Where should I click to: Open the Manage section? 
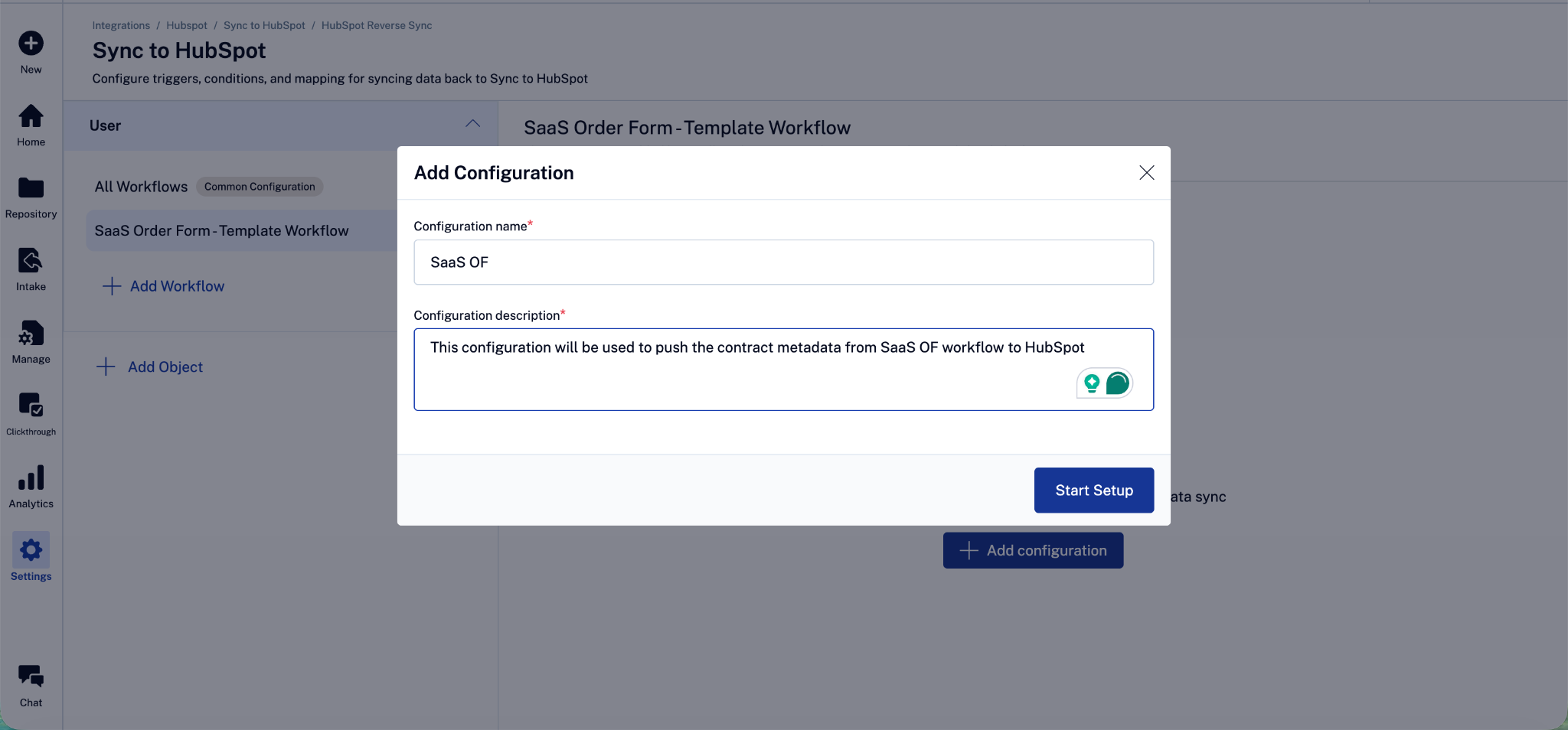click(31, 334)
